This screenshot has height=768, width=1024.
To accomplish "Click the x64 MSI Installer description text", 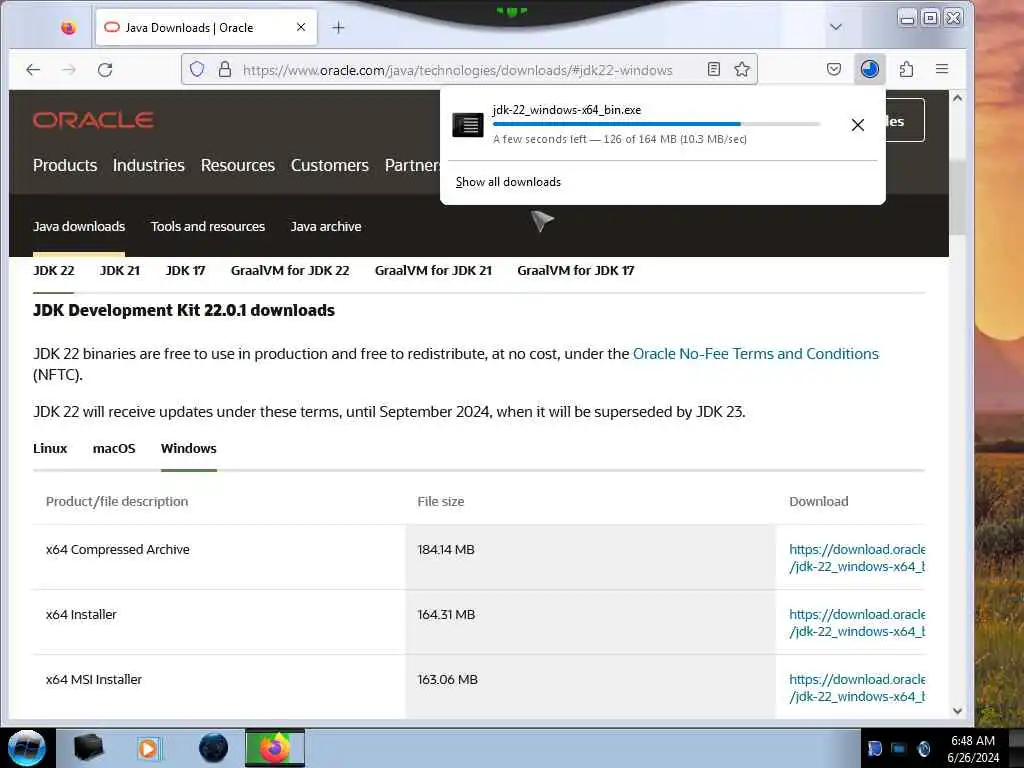I will (x=94, y=680).
